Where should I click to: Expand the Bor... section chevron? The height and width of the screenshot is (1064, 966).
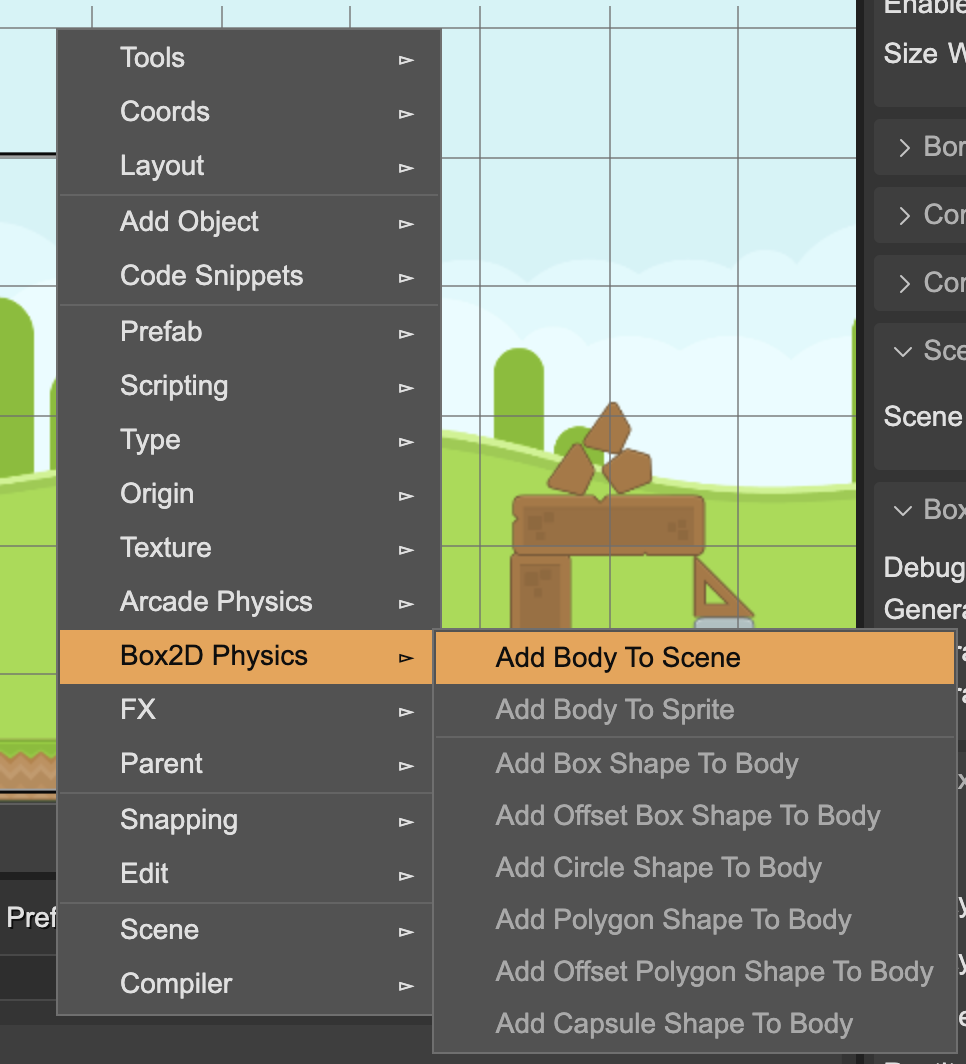point(904,148)
